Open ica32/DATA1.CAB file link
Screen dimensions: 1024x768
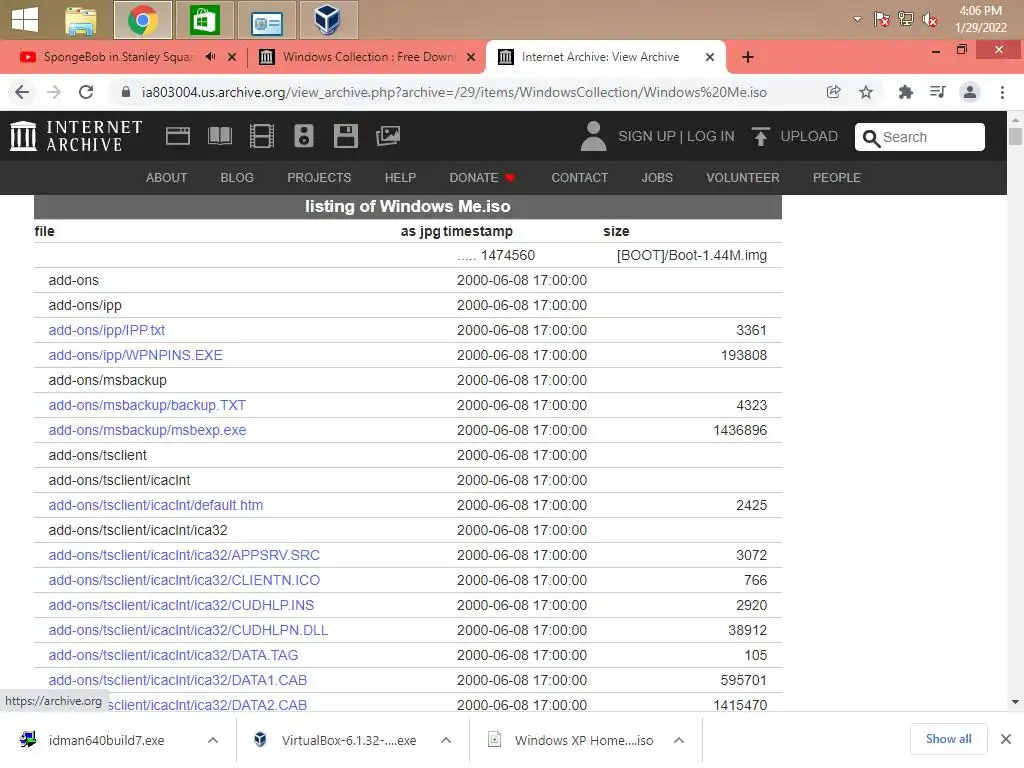178,680
